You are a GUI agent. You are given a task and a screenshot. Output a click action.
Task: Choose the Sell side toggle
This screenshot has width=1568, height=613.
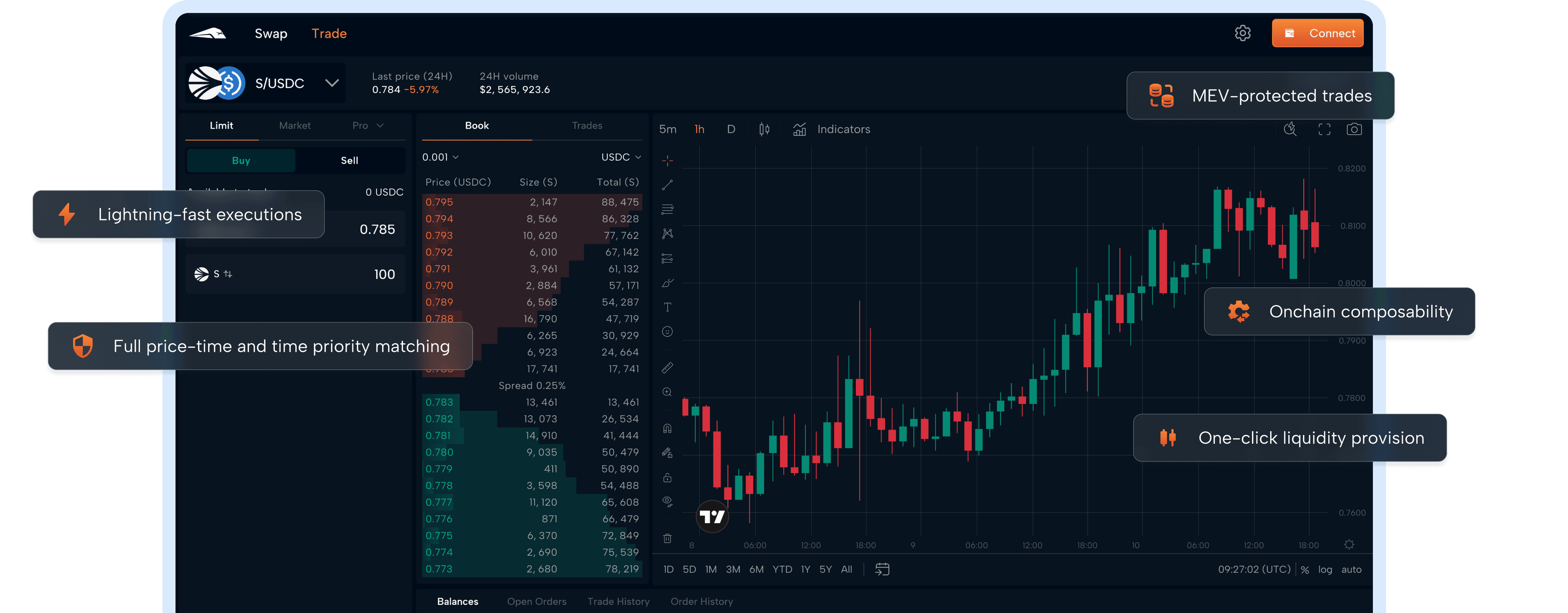(350, 160)
